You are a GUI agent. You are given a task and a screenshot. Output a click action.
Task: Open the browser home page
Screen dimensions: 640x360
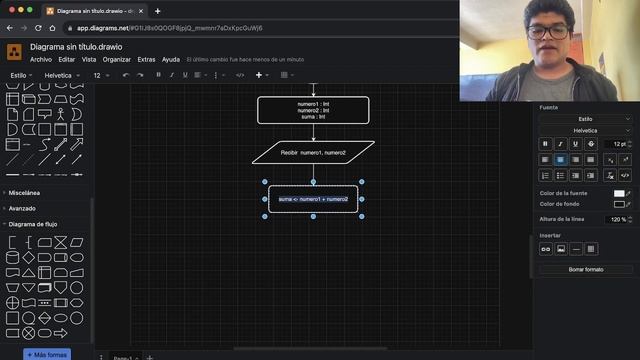click(x=52, y=28)
